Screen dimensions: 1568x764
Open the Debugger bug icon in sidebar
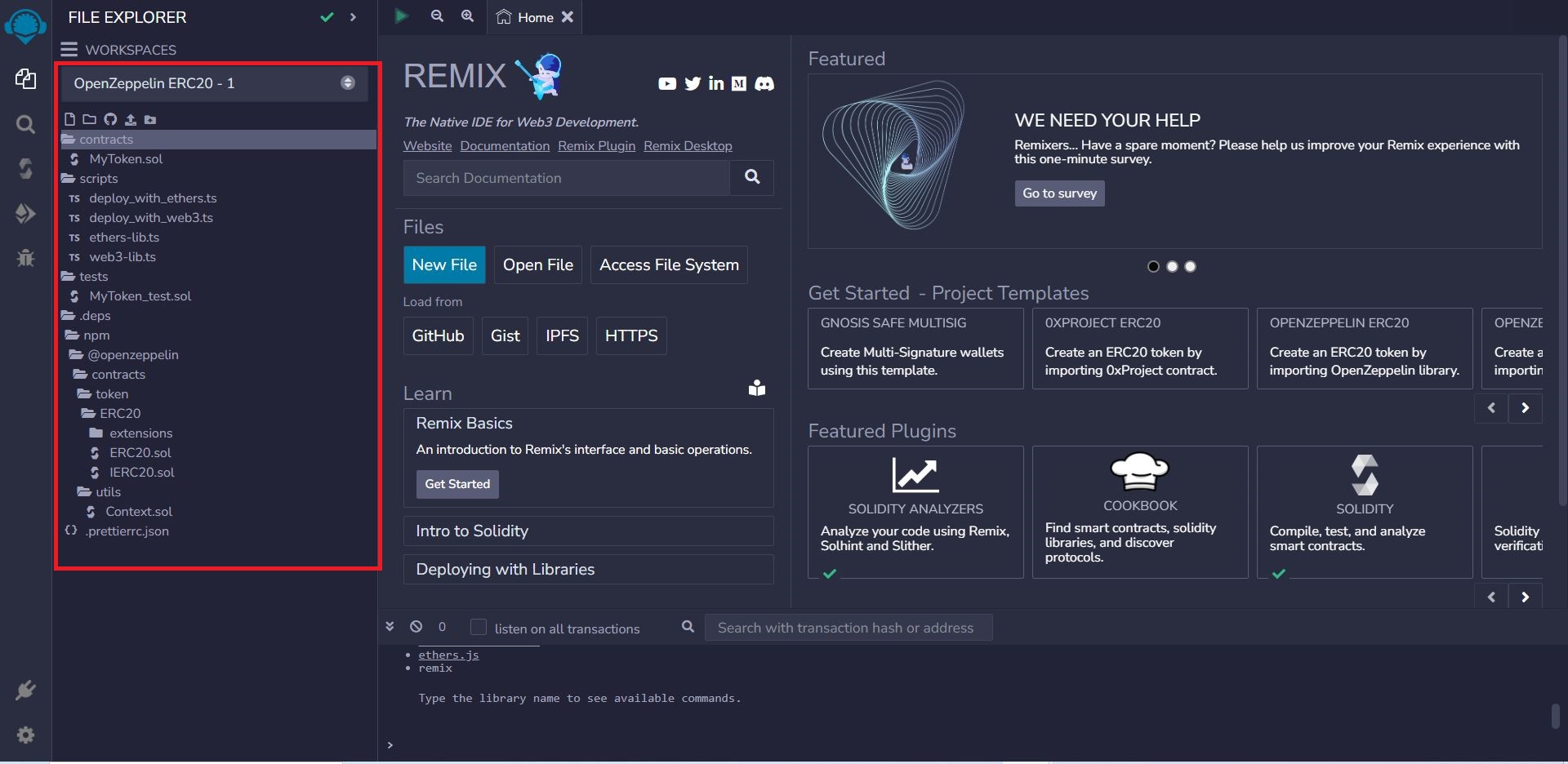(25, 258)
